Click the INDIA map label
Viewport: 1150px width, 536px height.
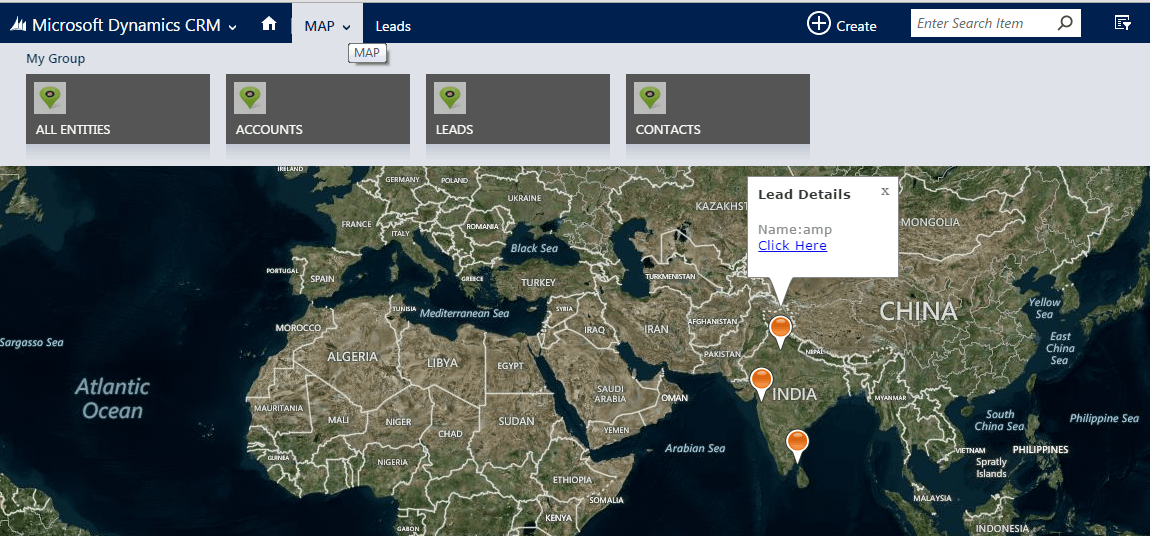(x=795, y=394)
